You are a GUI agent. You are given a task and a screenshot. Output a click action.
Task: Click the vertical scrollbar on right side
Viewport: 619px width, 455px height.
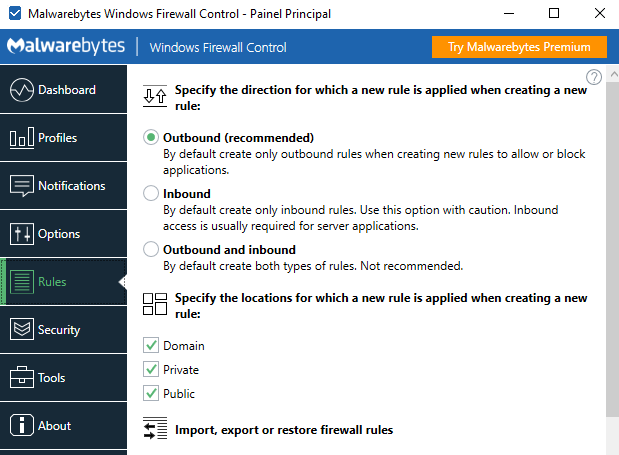pos(612,250)
